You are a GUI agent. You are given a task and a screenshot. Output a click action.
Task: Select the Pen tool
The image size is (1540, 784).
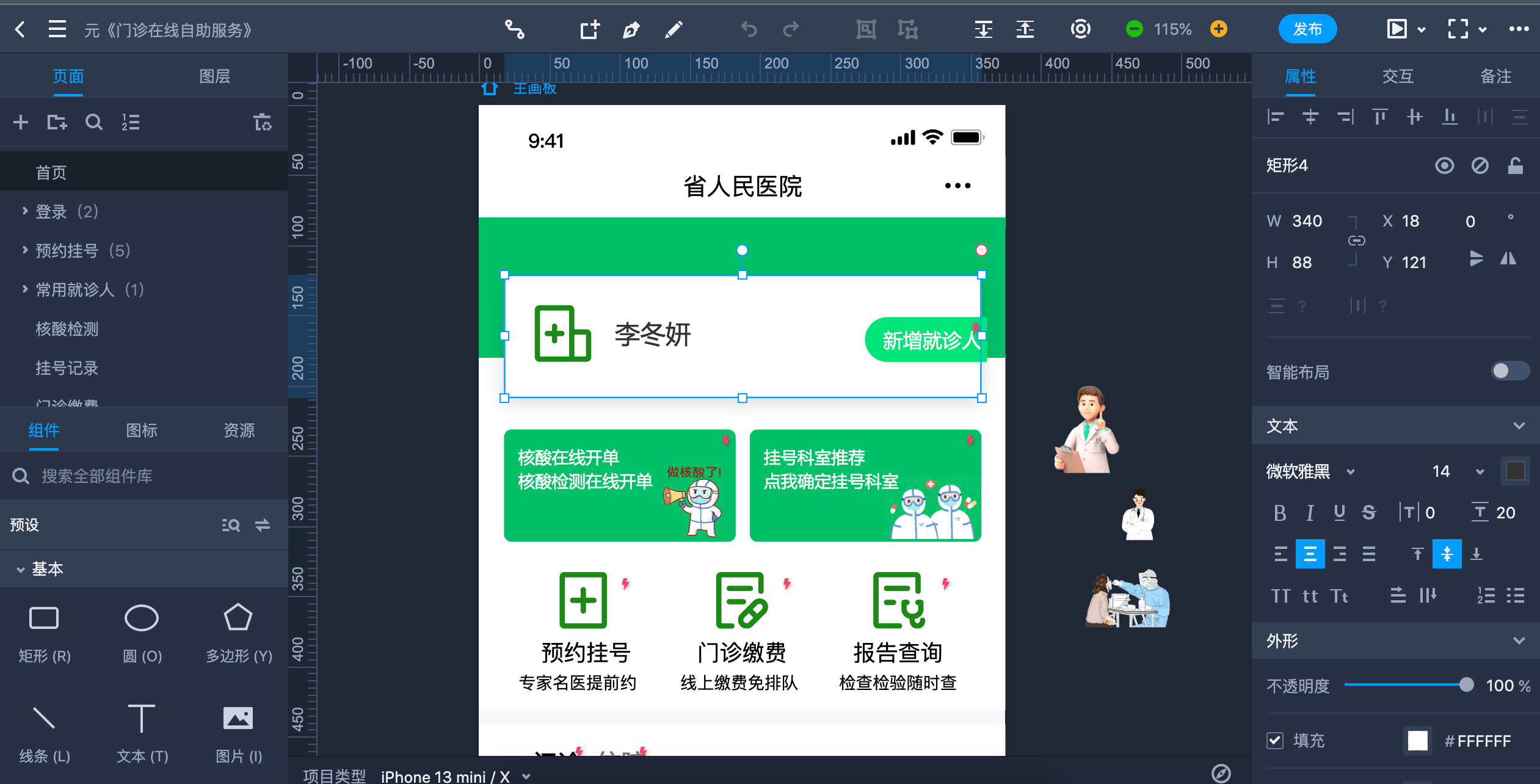click(631, 29)
